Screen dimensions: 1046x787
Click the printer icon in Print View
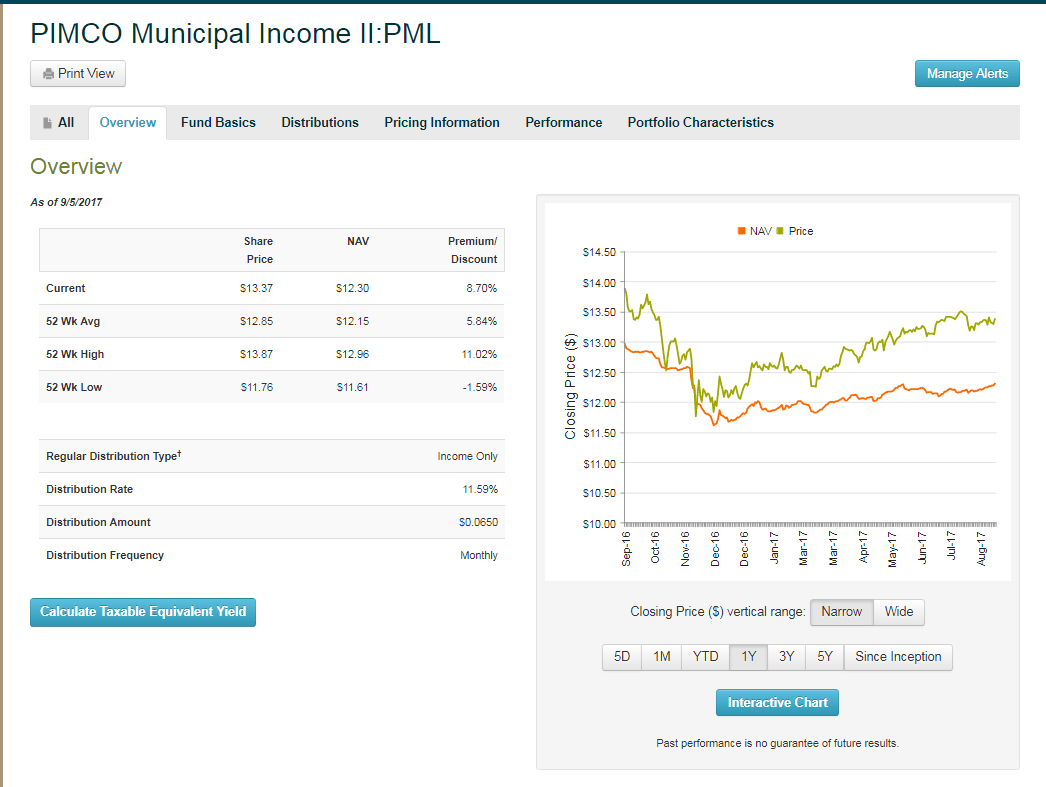[x=48, y=74]
